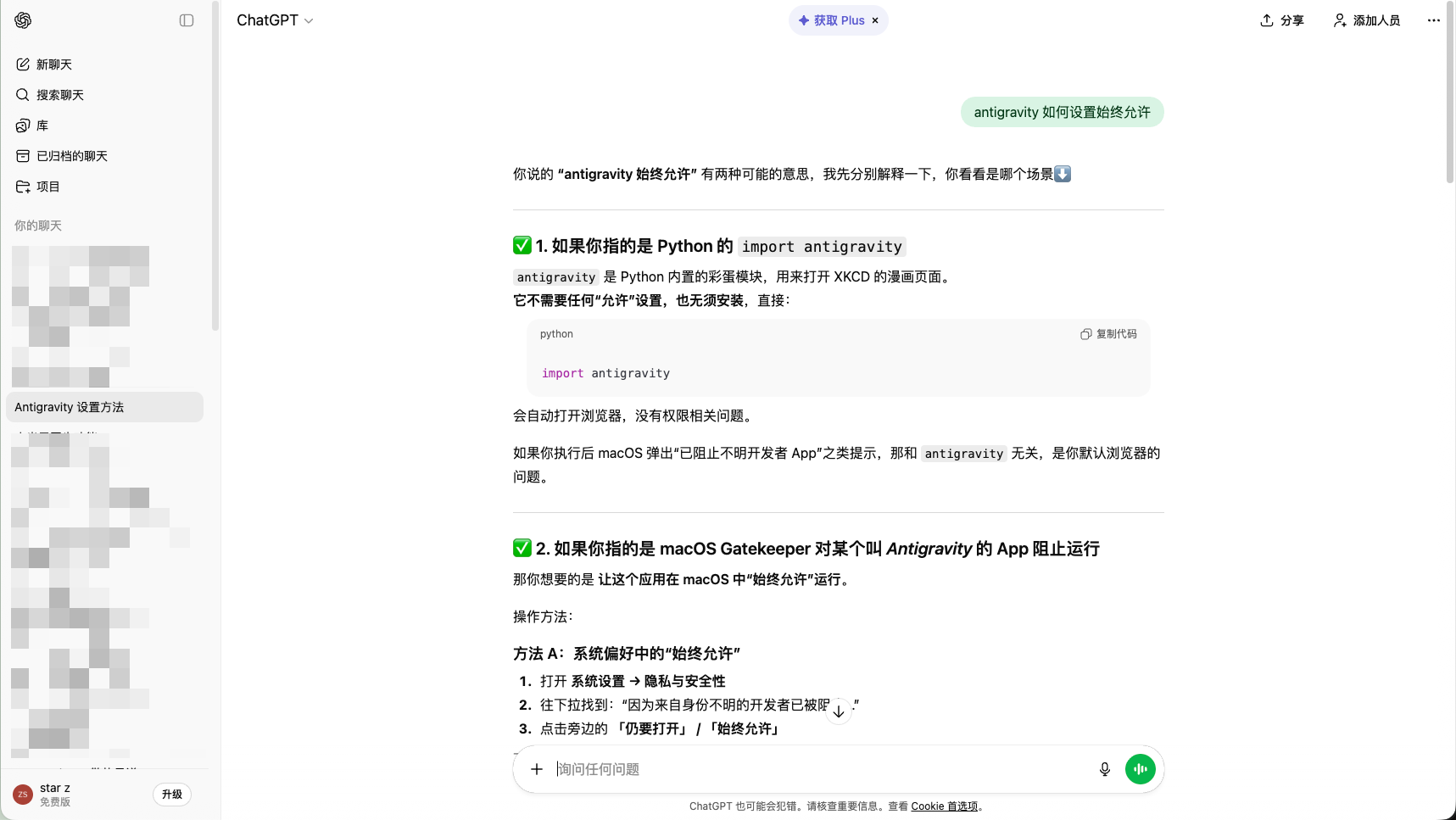Click the 获取 Plus button
The height and width of the screenshot is (820, 1456).
tap(831, 20)
